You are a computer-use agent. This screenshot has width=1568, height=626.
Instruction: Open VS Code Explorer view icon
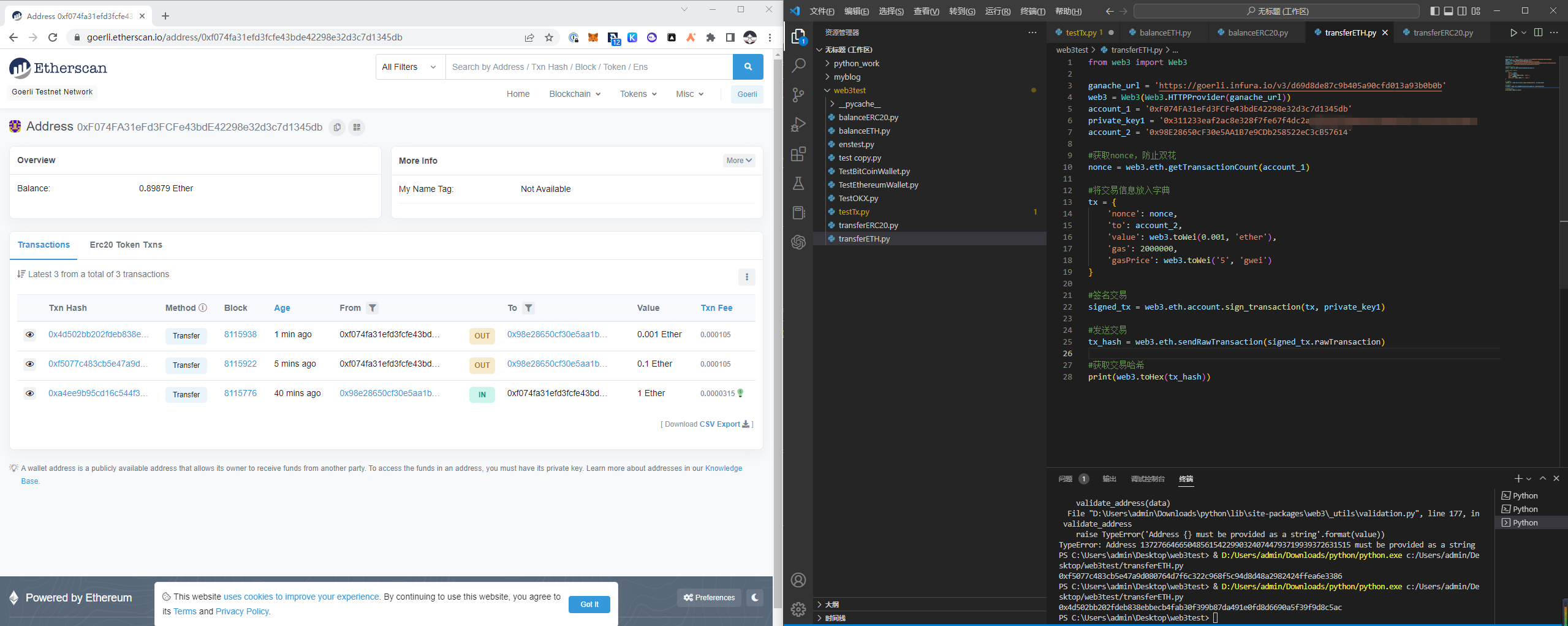tap(798, 37)
